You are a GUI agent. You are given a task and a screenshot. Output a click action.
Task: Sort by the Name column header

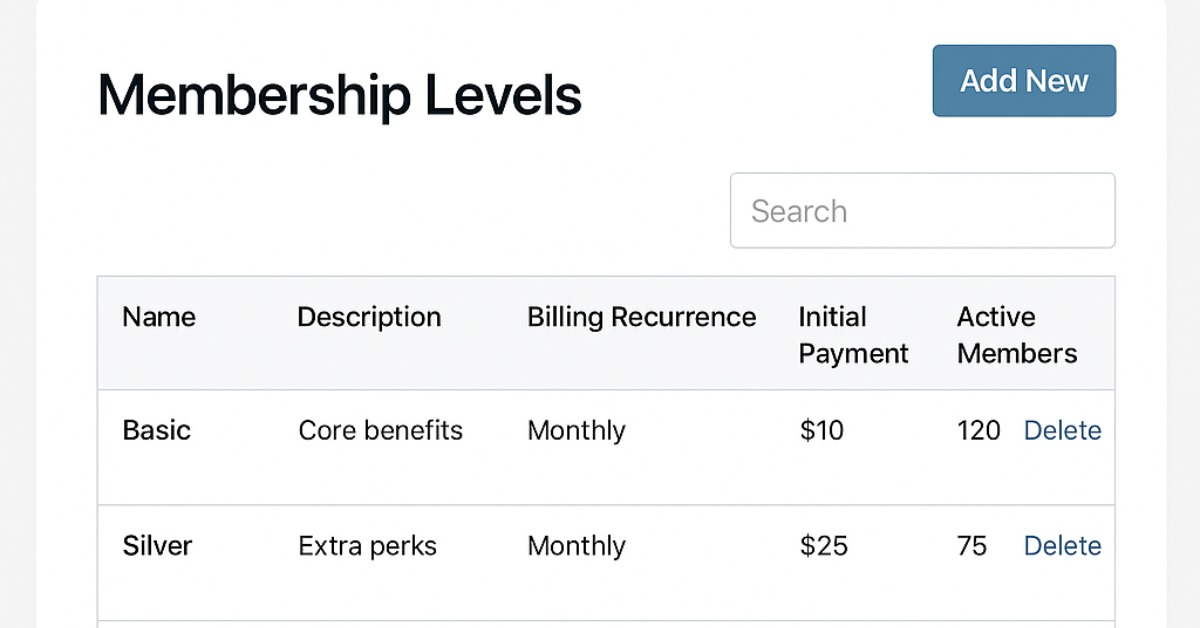tap(159, 318)
